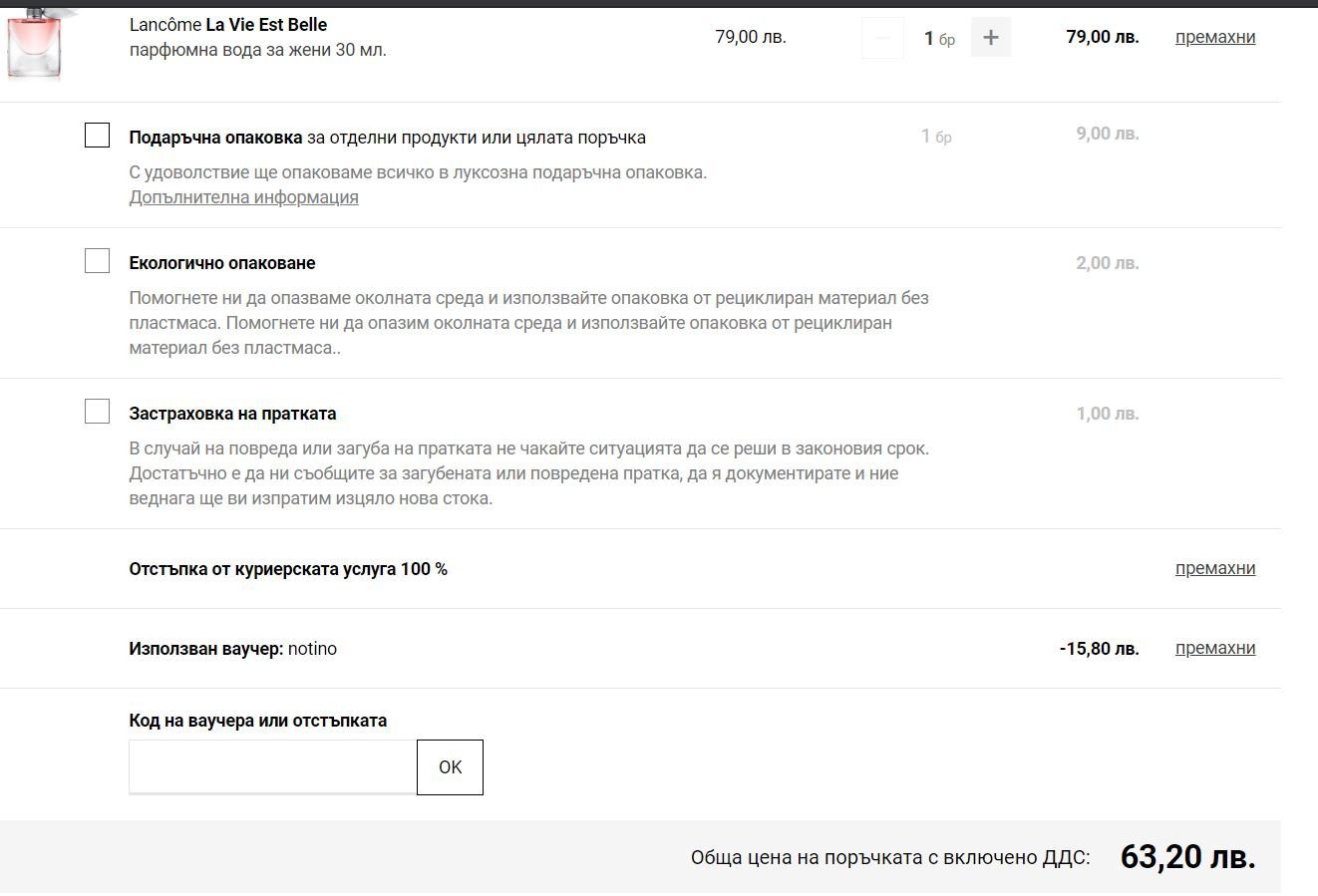Remove La Vie Est Belle from cart

(1214, 38)
